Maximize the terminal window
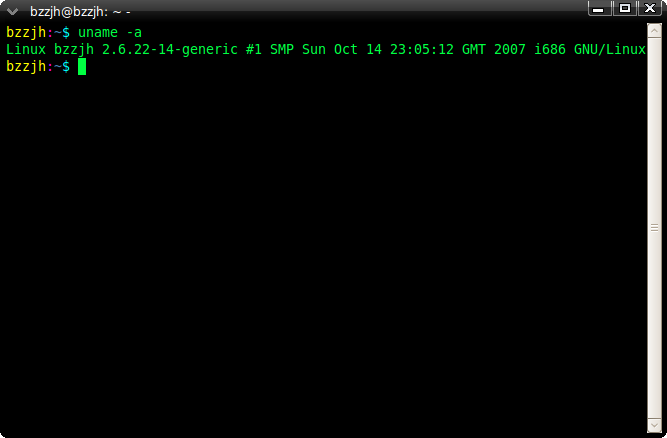667x438 pixels. (x=624, y=9)
